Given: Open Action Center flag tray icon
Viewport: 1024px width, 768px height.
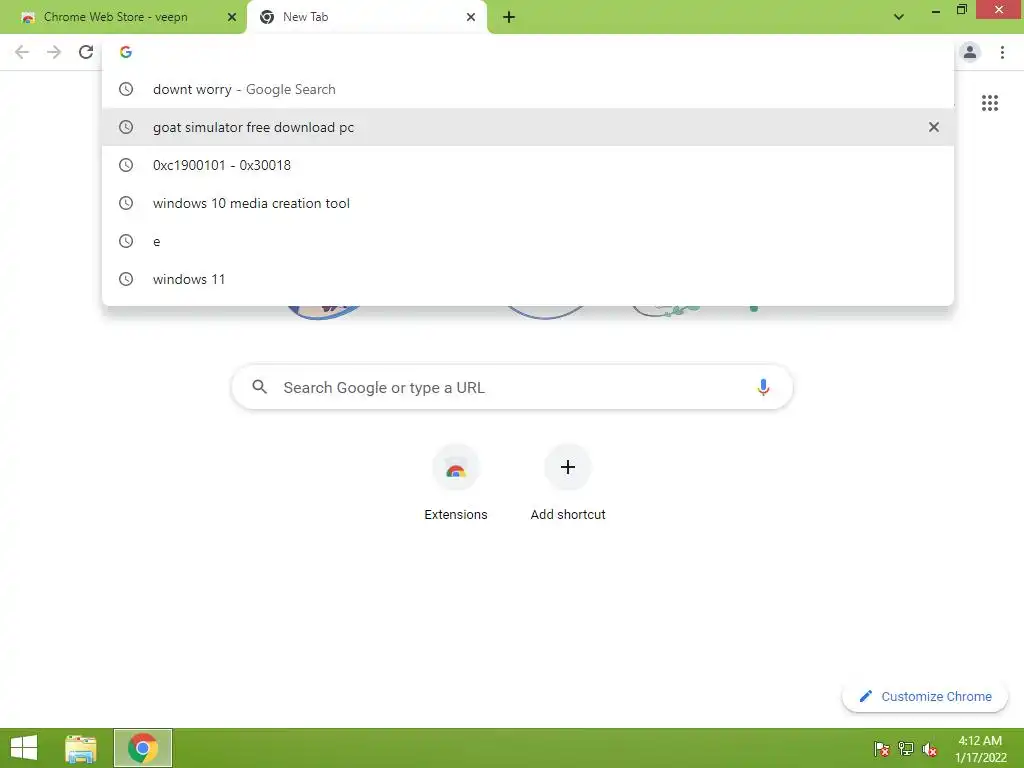Looking at the screenshot, I should coord(882,748).
